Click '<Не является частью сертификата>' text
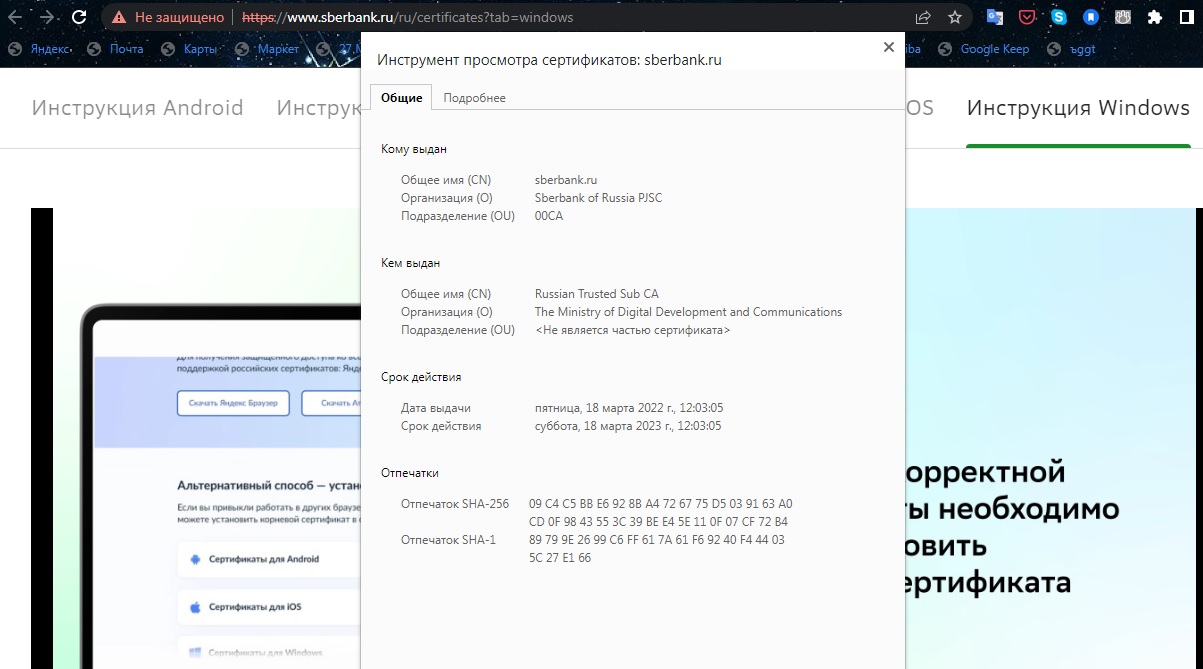The width and height of the screenshot is (1203, 669). (633, 330)
